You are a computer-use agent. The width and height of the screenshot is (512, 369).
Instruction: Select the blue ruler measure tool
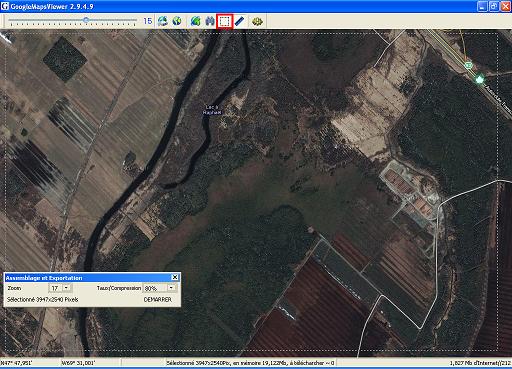(x=240, y=21)
